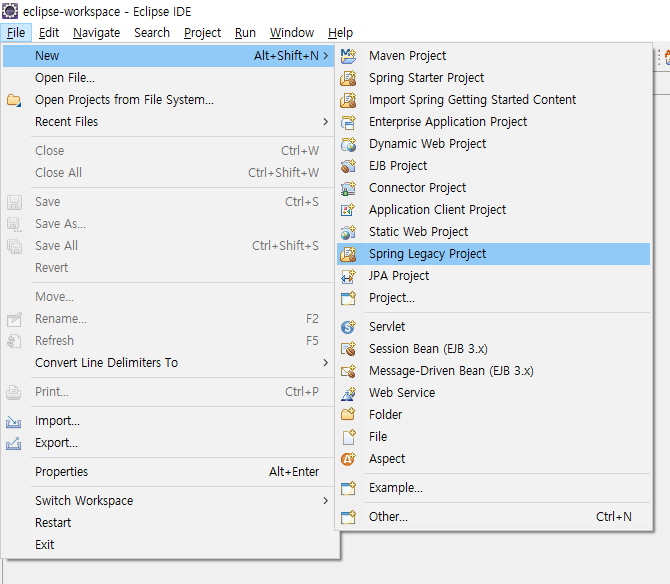Click the Import... menu icon
The height and width of the screenshot is (584, 670).
[x=14, y=422]
